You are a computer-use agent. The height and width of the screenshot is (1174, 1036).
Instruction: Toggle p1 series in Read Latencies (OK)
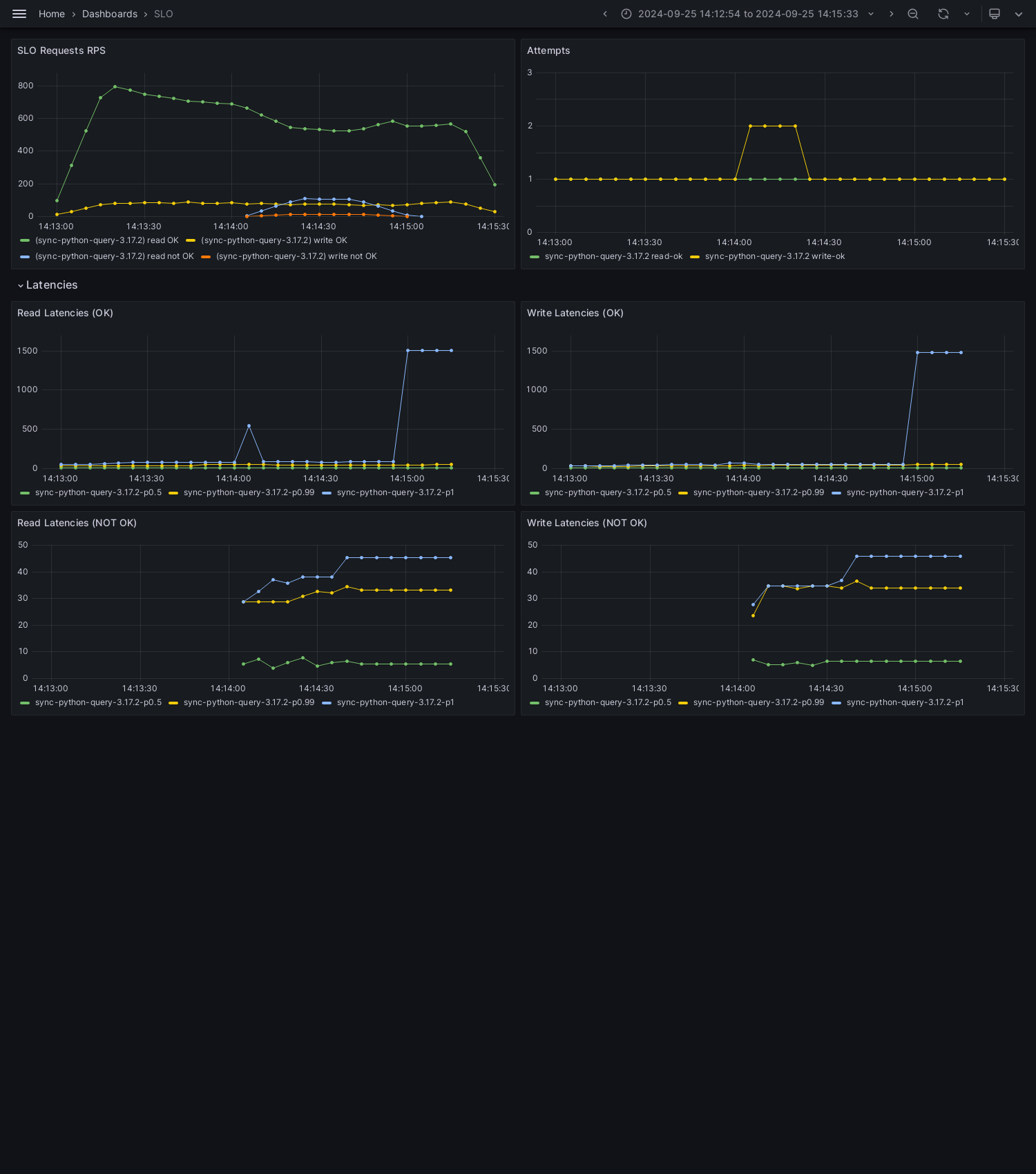[x=396, y=492]
